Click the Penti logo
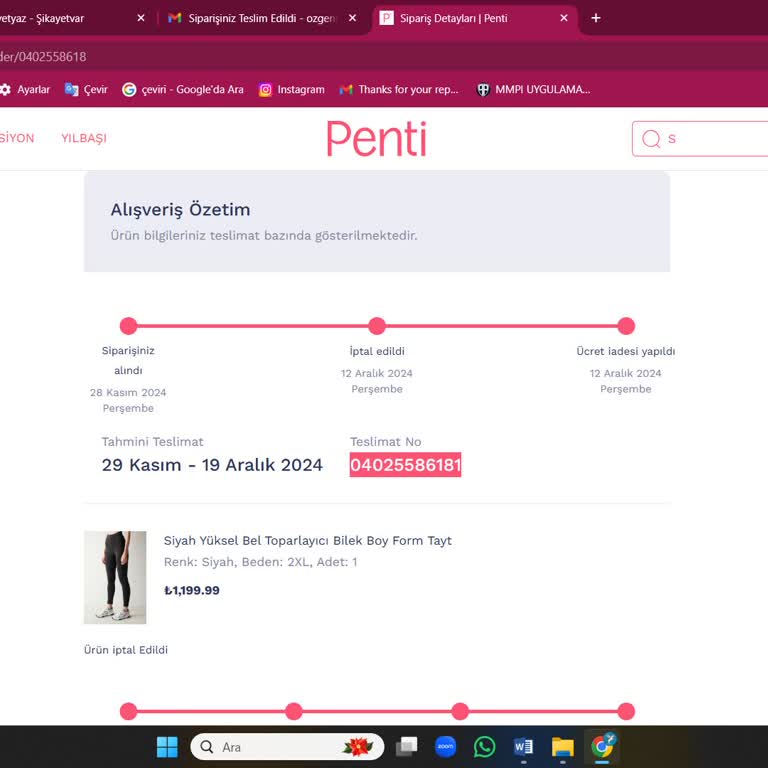 pyautogui.click(x=377, y=139)
